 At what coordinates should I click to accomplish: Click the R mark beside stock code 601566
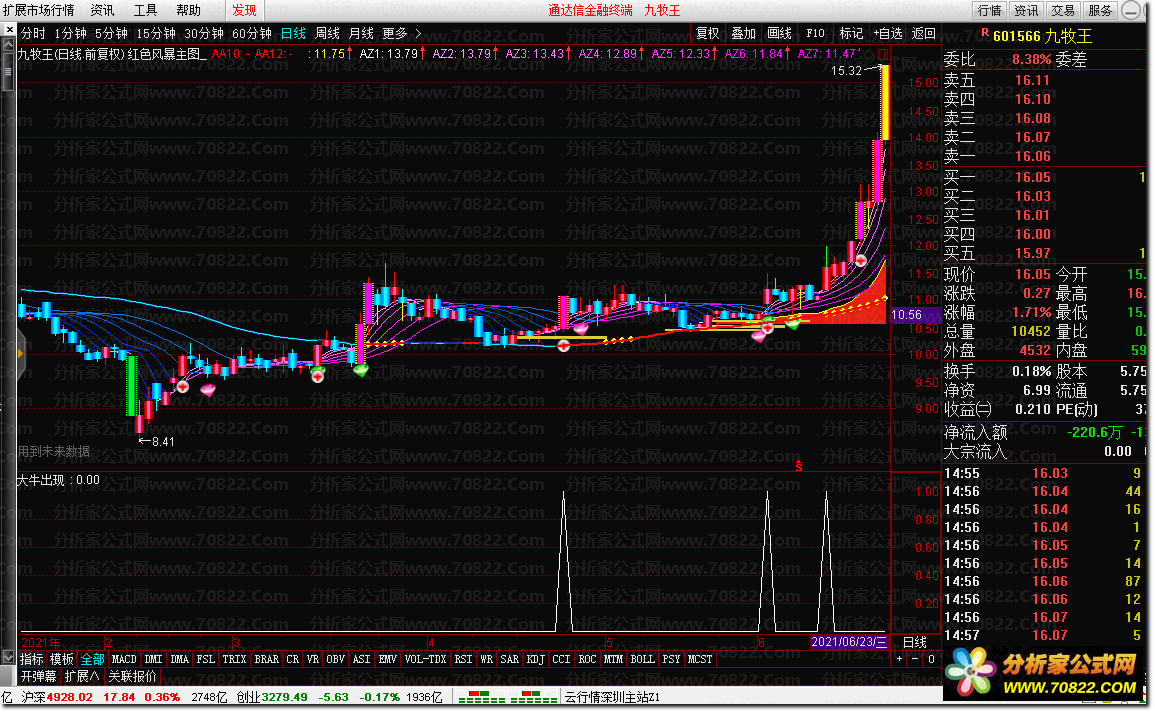coord(985,32)
